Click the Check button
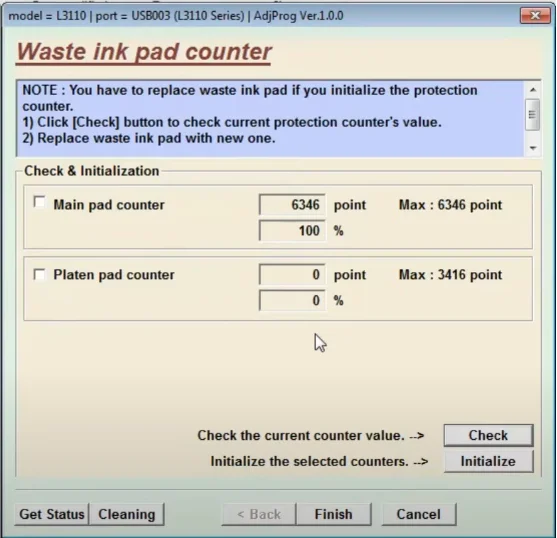 pos(488,435)
